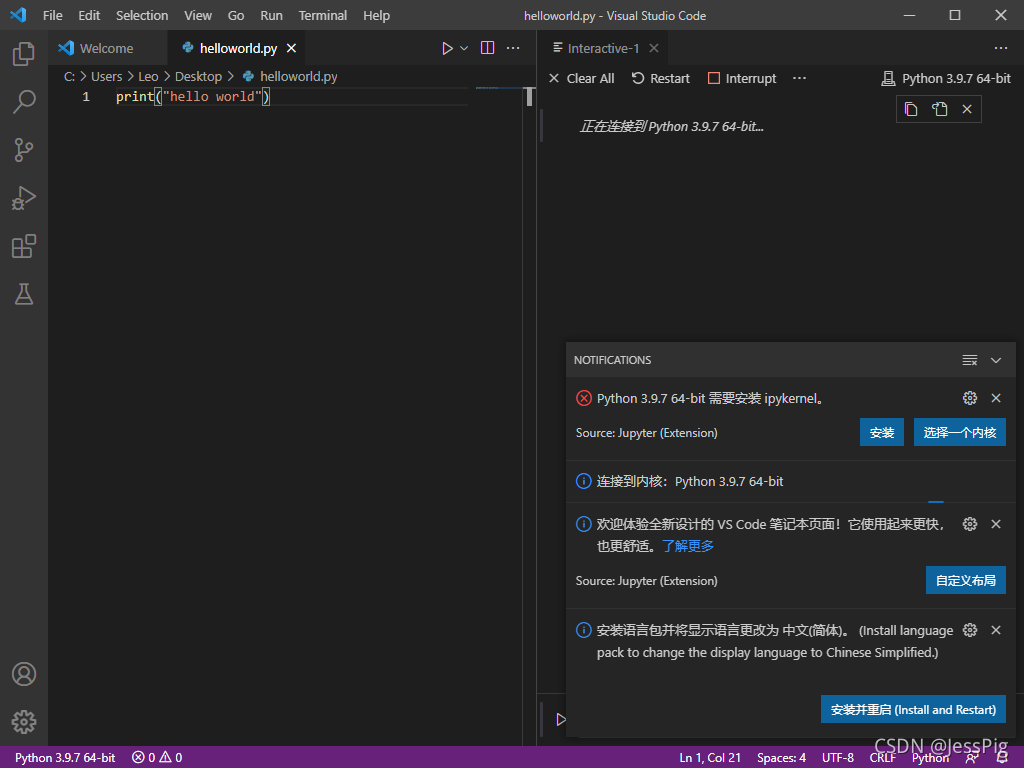Run Python file with the play icon

click(447, 48)
